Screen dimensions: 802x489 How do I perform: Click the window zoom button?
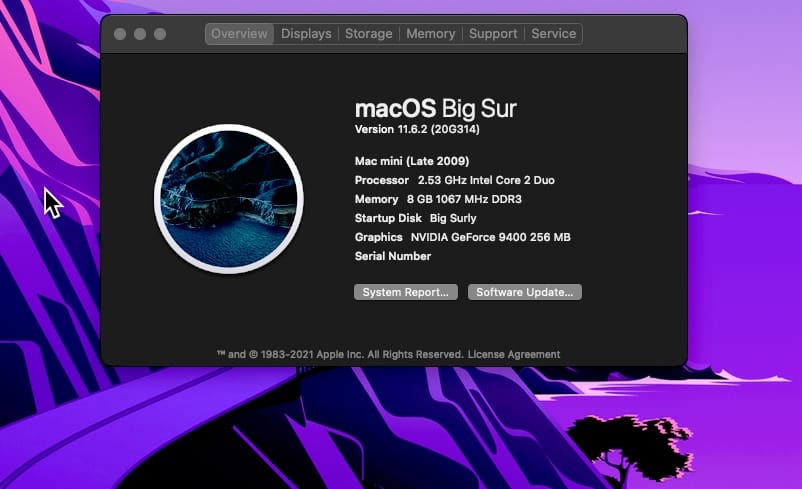pos(160,34)
